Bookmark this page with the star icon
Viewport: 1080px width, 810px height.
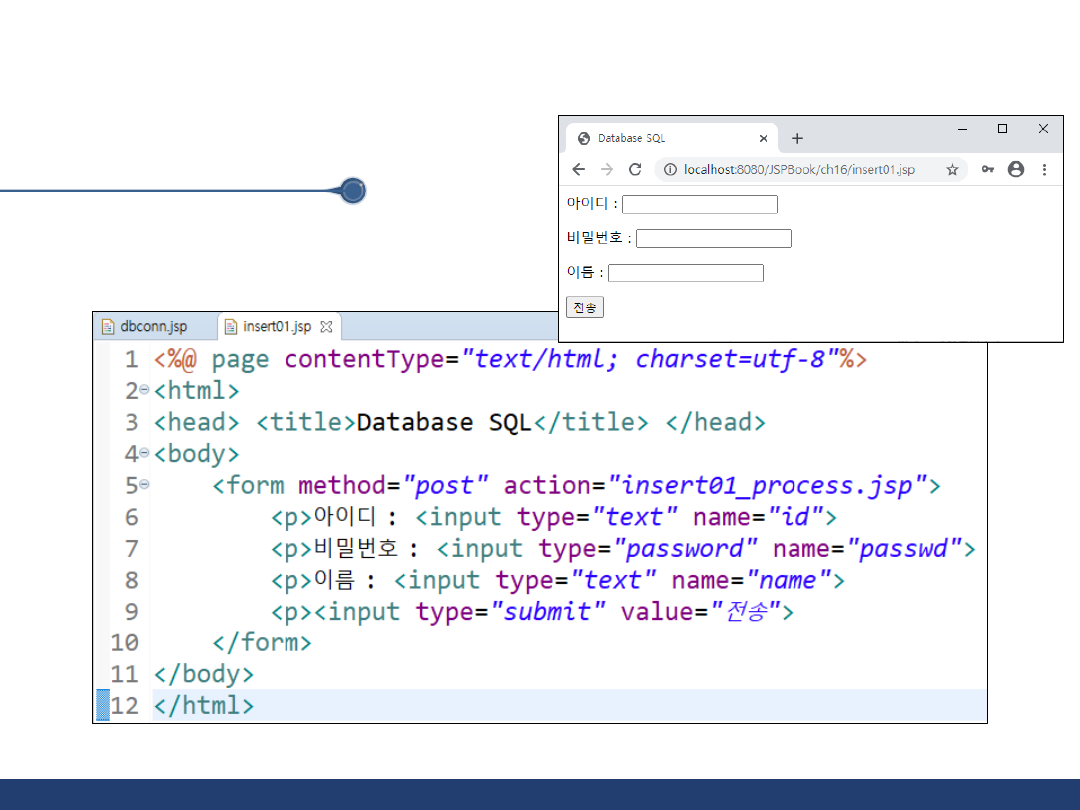point(952,170)
